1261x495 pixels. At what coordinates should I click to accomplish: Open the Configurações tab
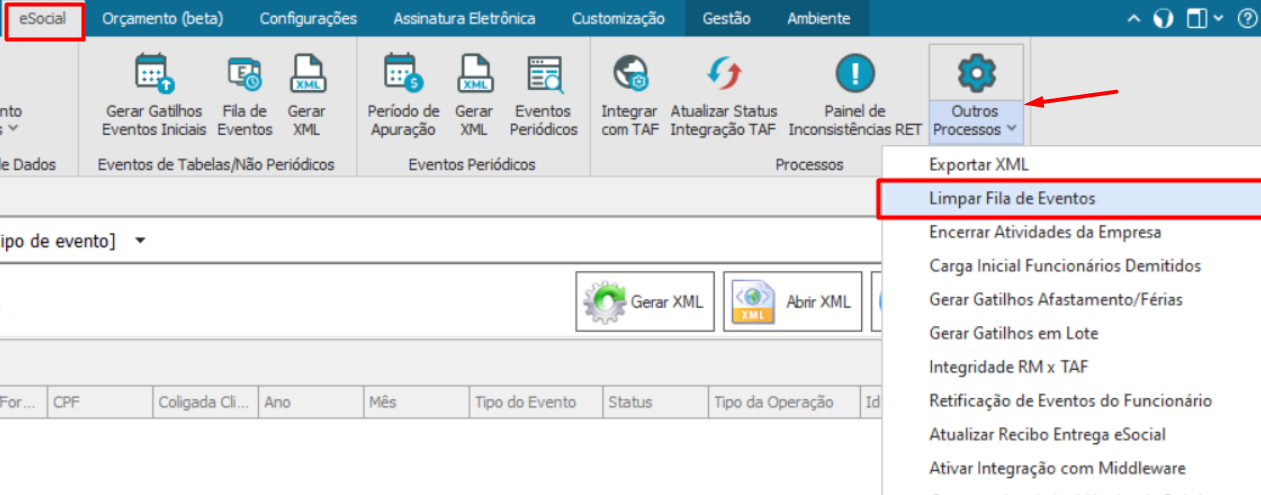tap(308, 19)
